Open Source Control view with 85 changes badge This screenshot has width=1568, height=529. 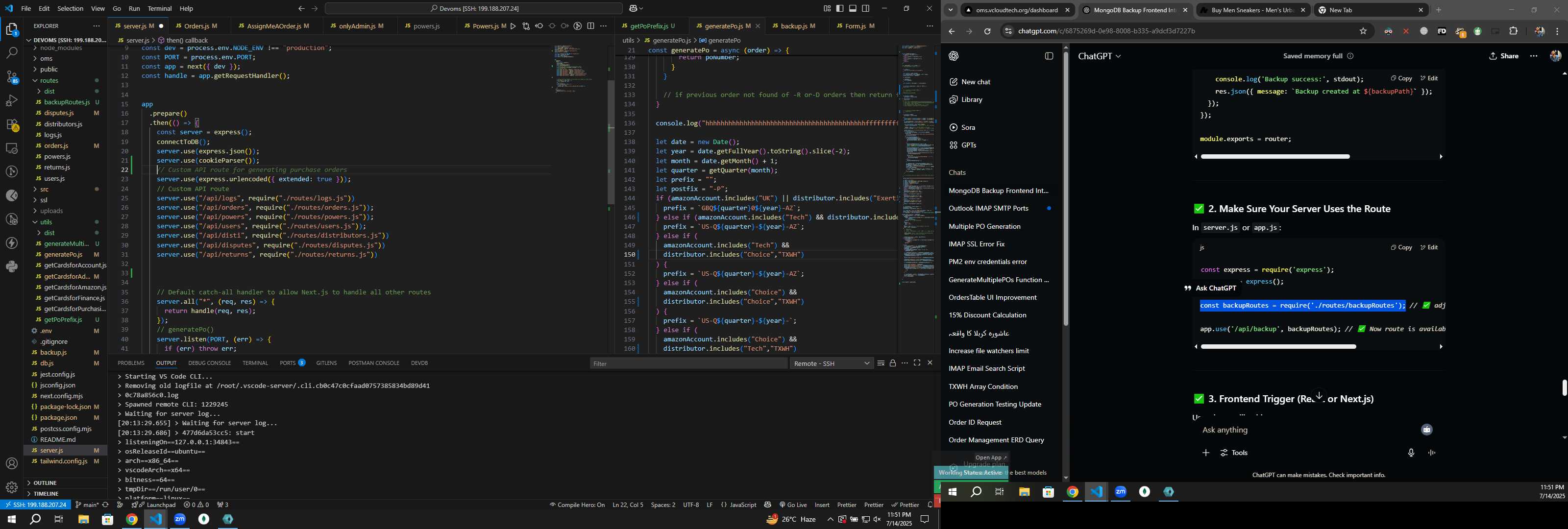tap(12, 77)
